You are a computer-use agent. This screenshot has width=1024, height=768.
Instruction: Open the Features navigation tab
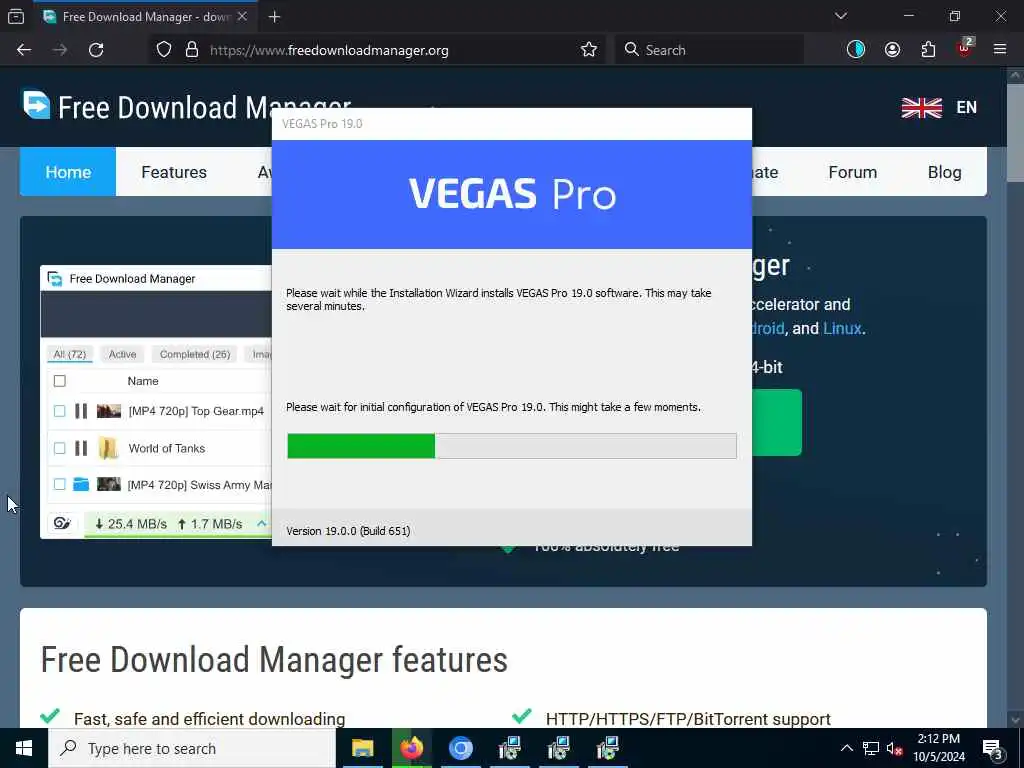[x=174, y=172]
